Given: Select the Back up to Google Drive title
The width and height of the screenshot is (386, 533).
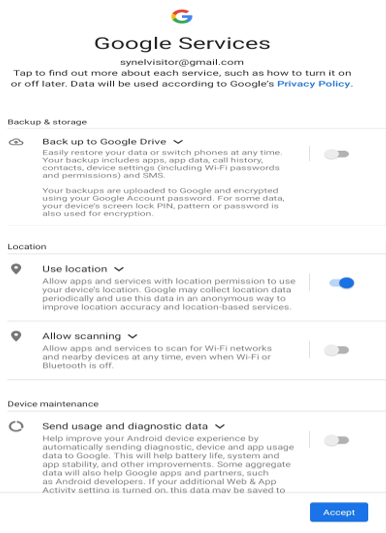Looking at the screenshot, I should tap(104, 142).
